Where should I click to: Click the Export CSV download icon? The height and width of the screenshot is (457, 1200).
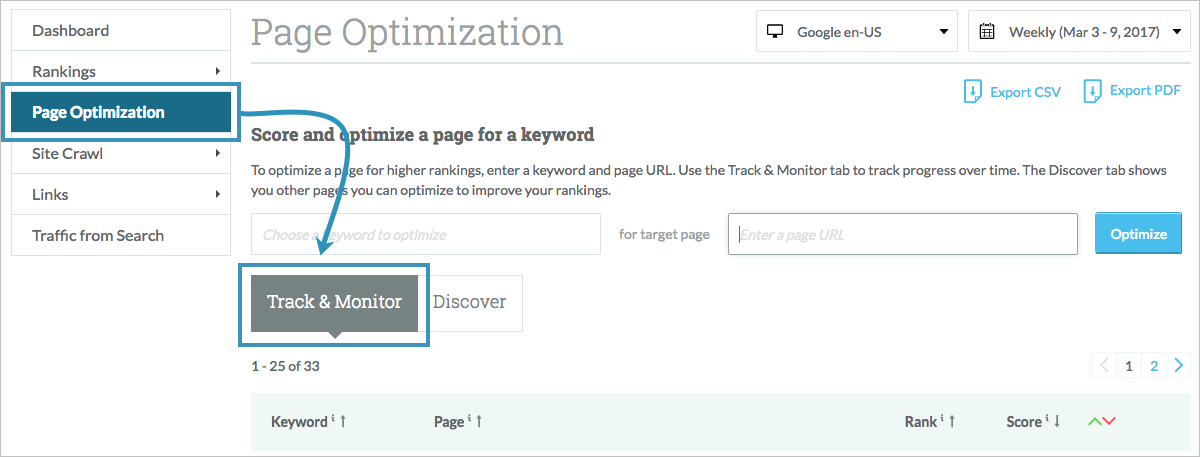coord(972,92)
